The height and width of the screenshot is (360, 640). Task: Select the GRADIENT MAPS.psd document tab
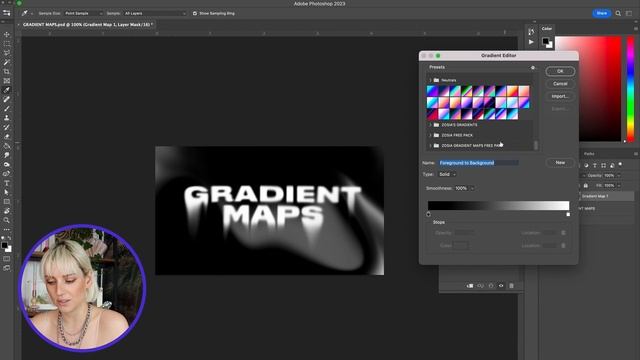point(87,24)
